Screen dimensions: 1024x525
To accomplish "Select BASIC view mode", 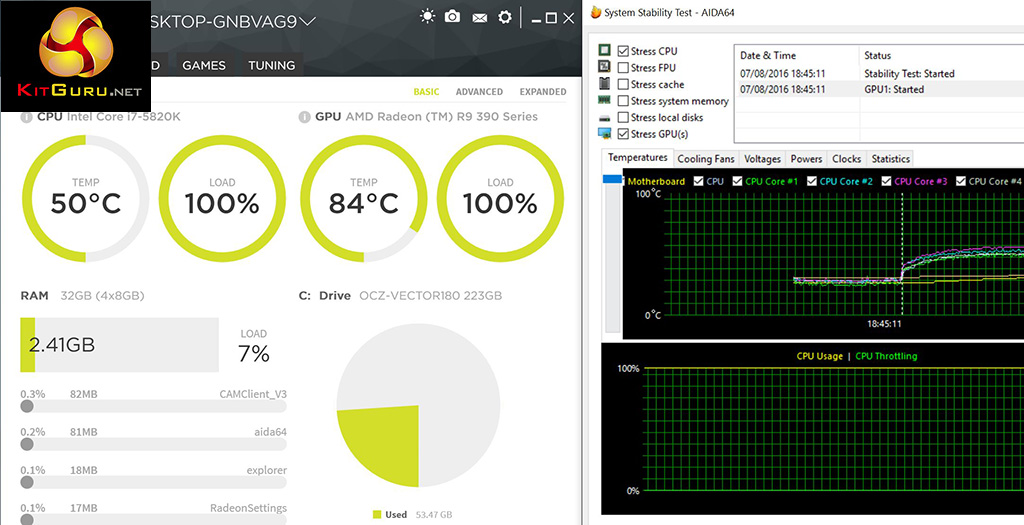I will (426, 92).
